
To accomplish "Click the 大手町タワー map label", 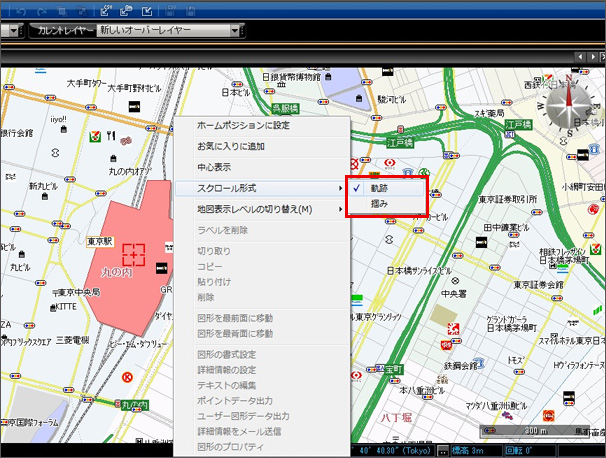I will 87,83.
